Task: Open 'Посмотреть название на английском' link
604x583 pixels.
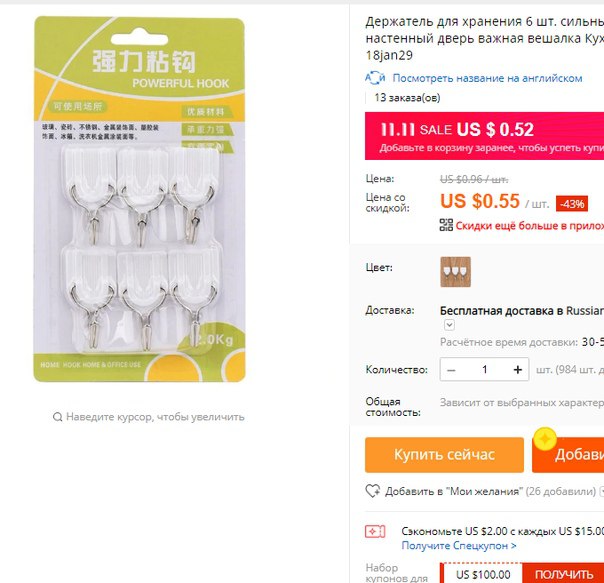Action: (x=487, y=78)
